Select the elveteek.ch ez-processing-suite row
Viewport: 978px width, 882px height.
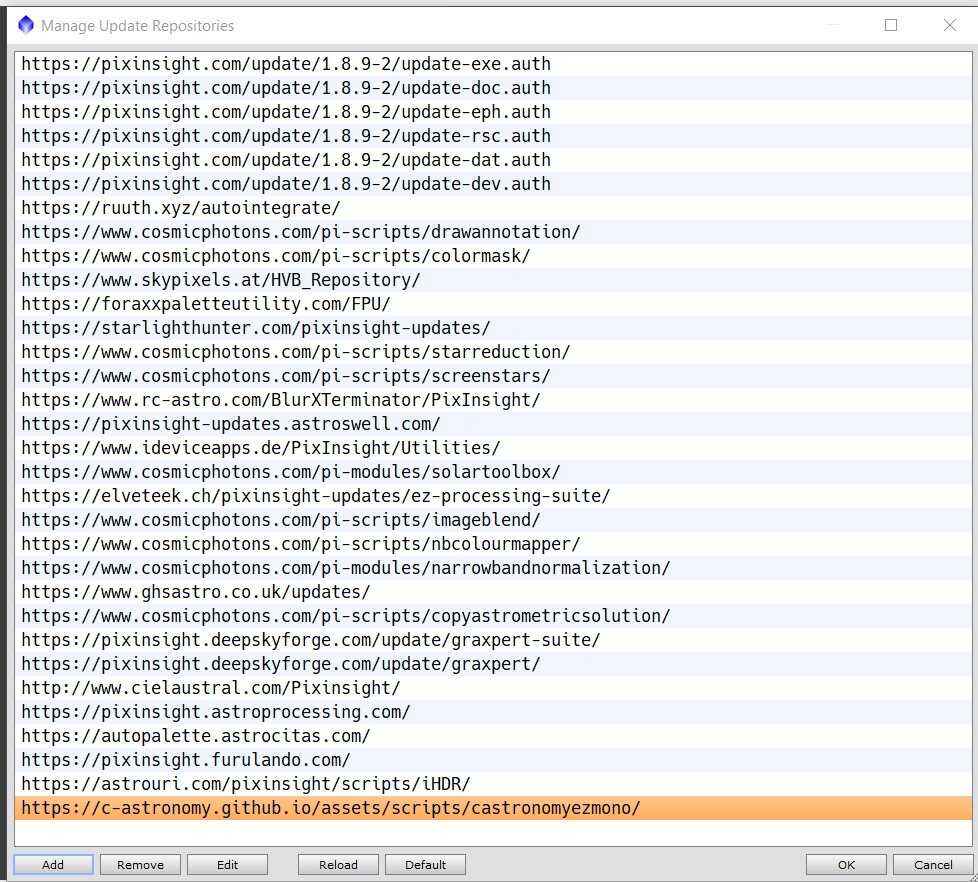click(x=493, y=496)
